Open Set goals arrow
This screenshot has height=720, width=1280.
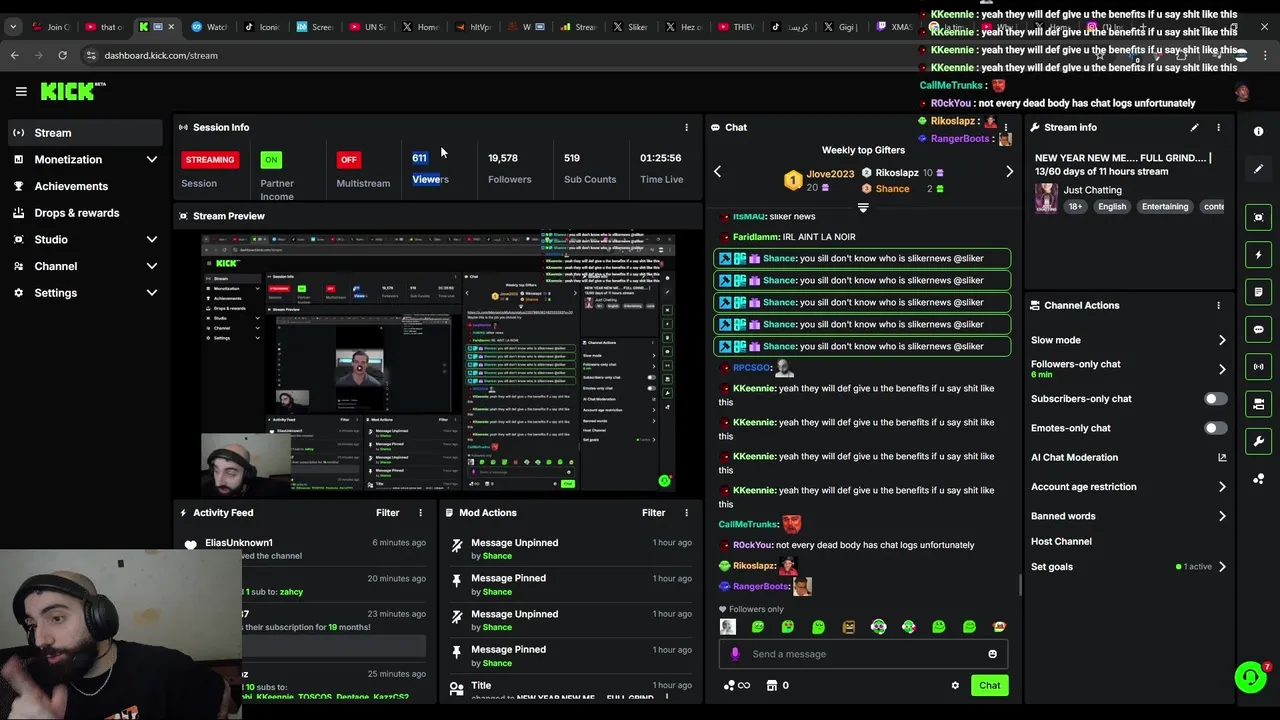coord(1222,567)
